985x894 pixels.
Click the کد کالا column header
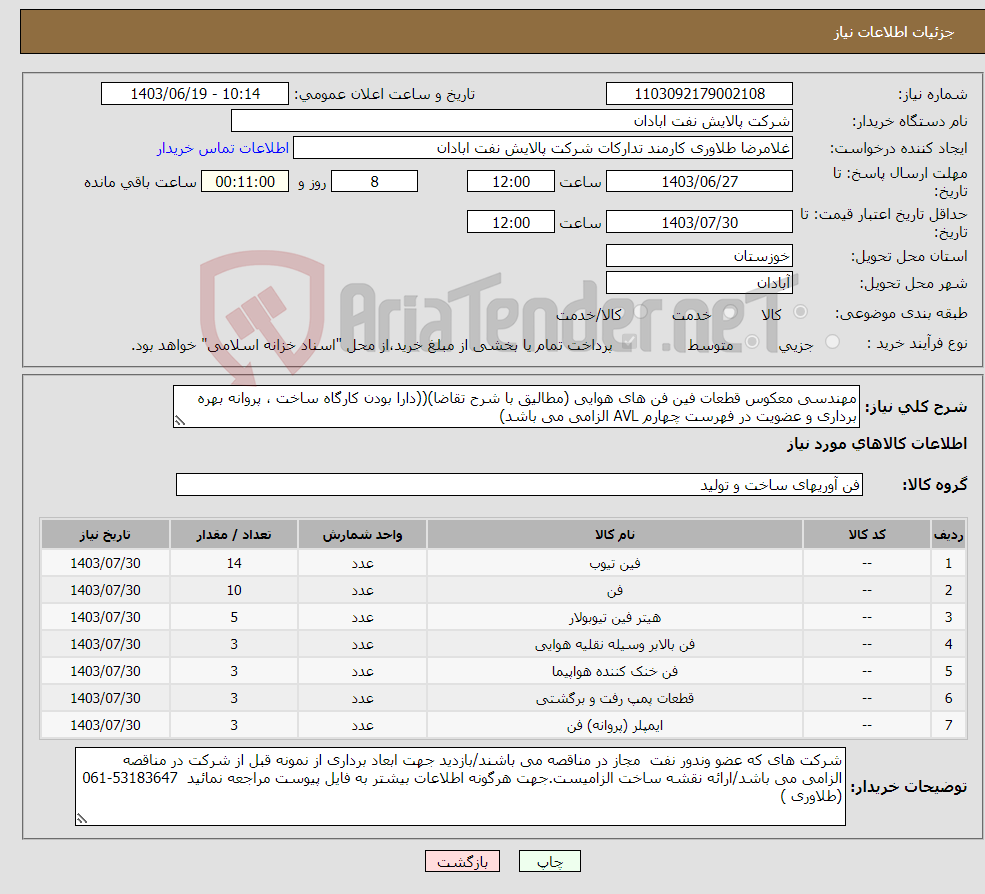click(x=867, y=535)
